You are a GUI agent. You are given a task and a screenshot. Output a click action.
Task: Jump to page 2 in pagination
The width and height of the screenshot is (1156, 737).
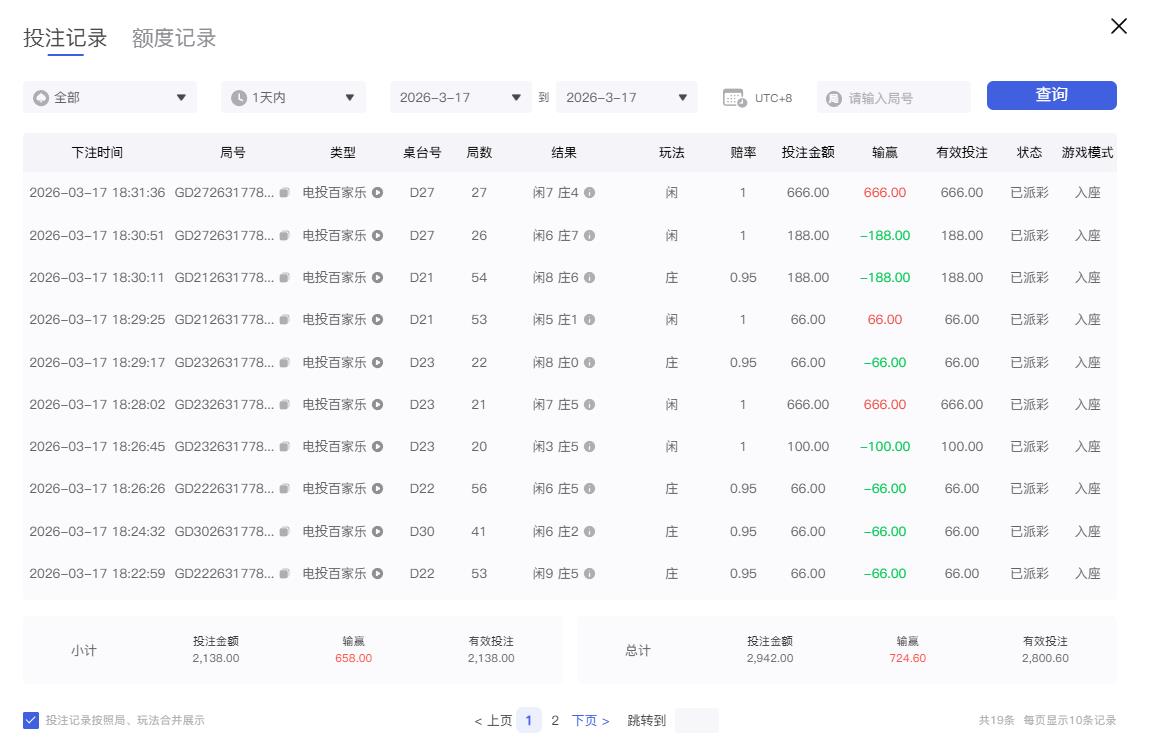555,719
